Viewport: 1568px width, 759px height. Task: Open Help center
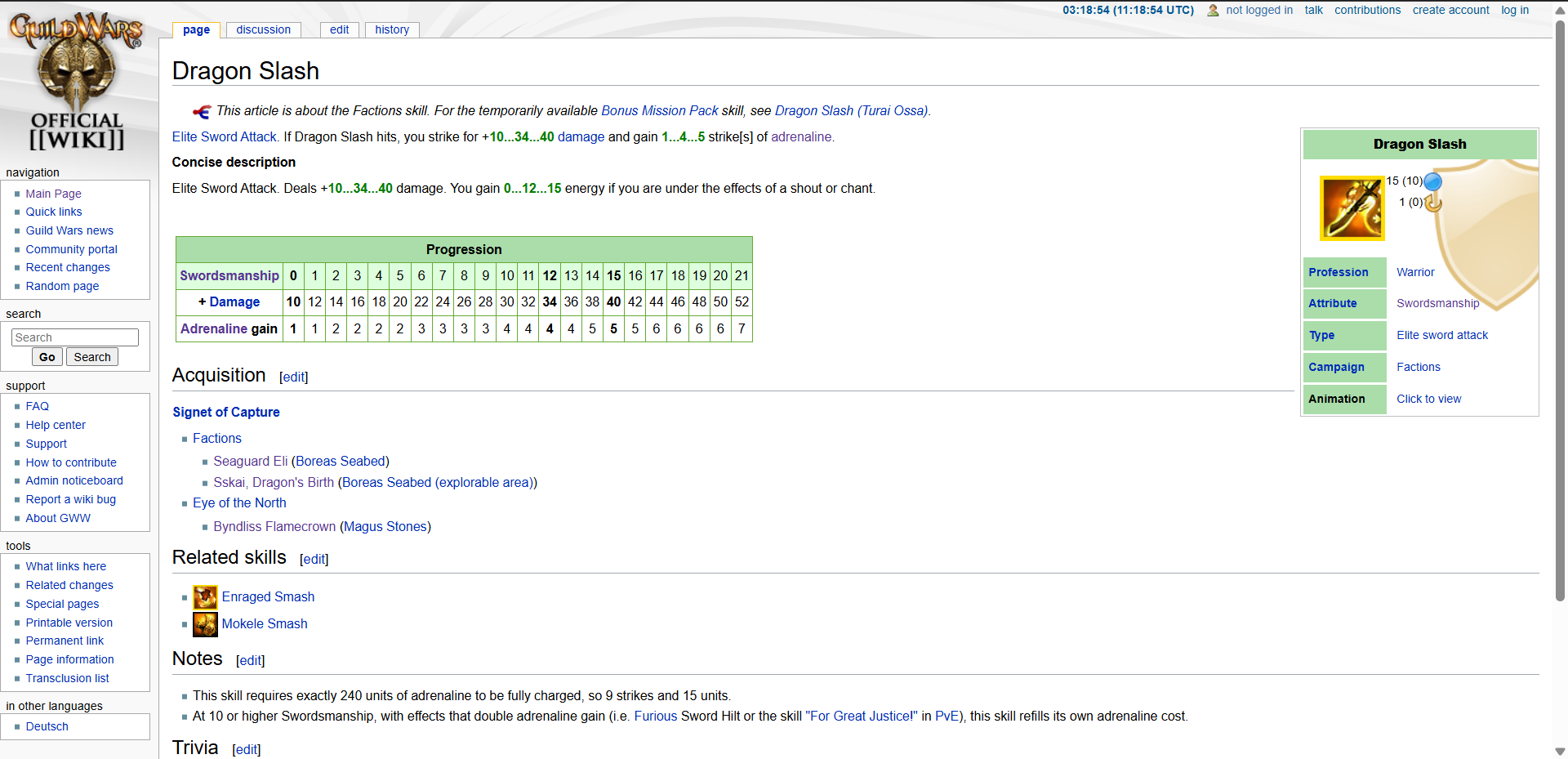[56, 425]
